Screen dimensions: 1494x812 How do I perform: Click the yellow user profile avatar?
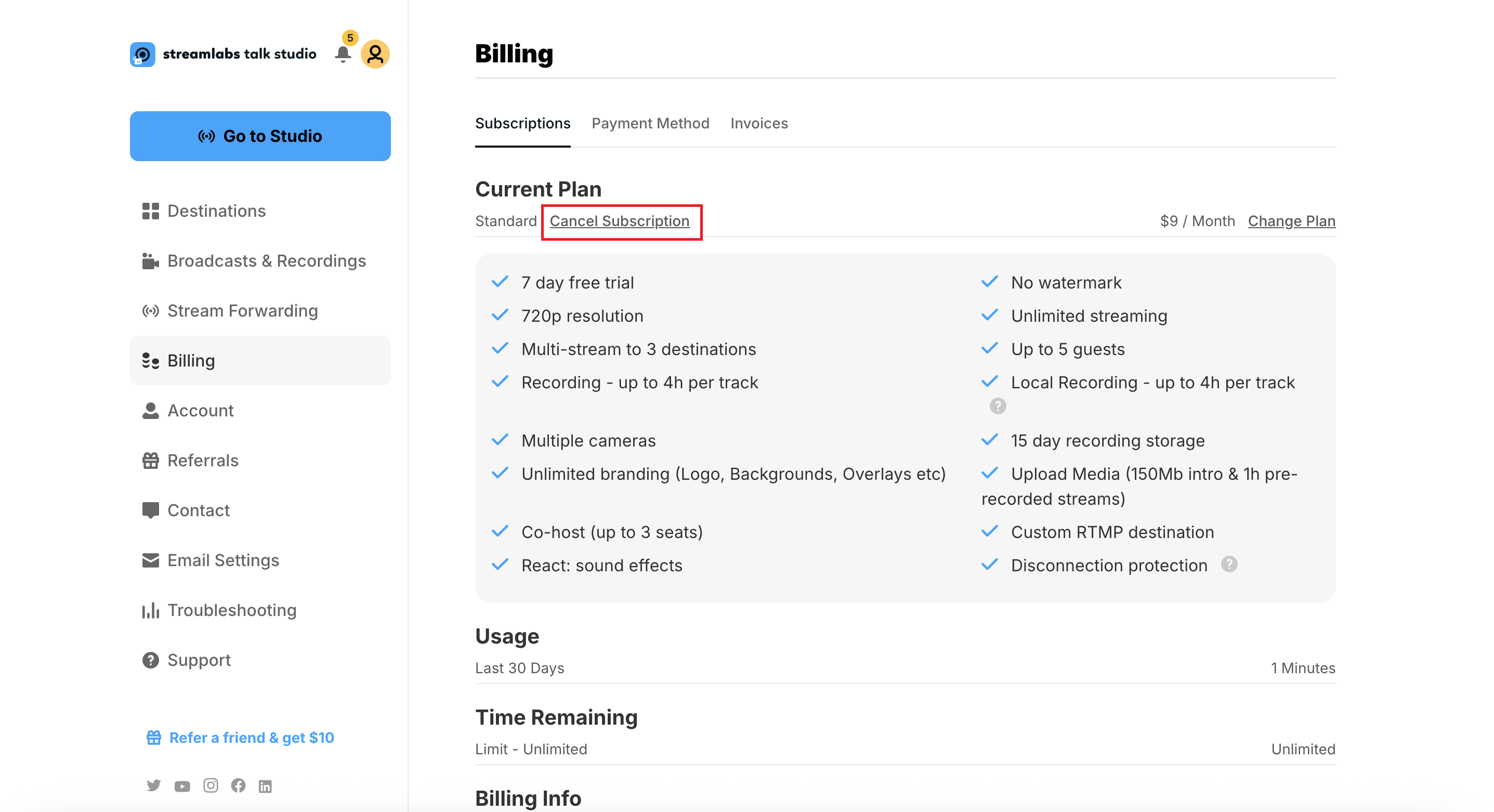pyautogui.click(x=375, y=54)
